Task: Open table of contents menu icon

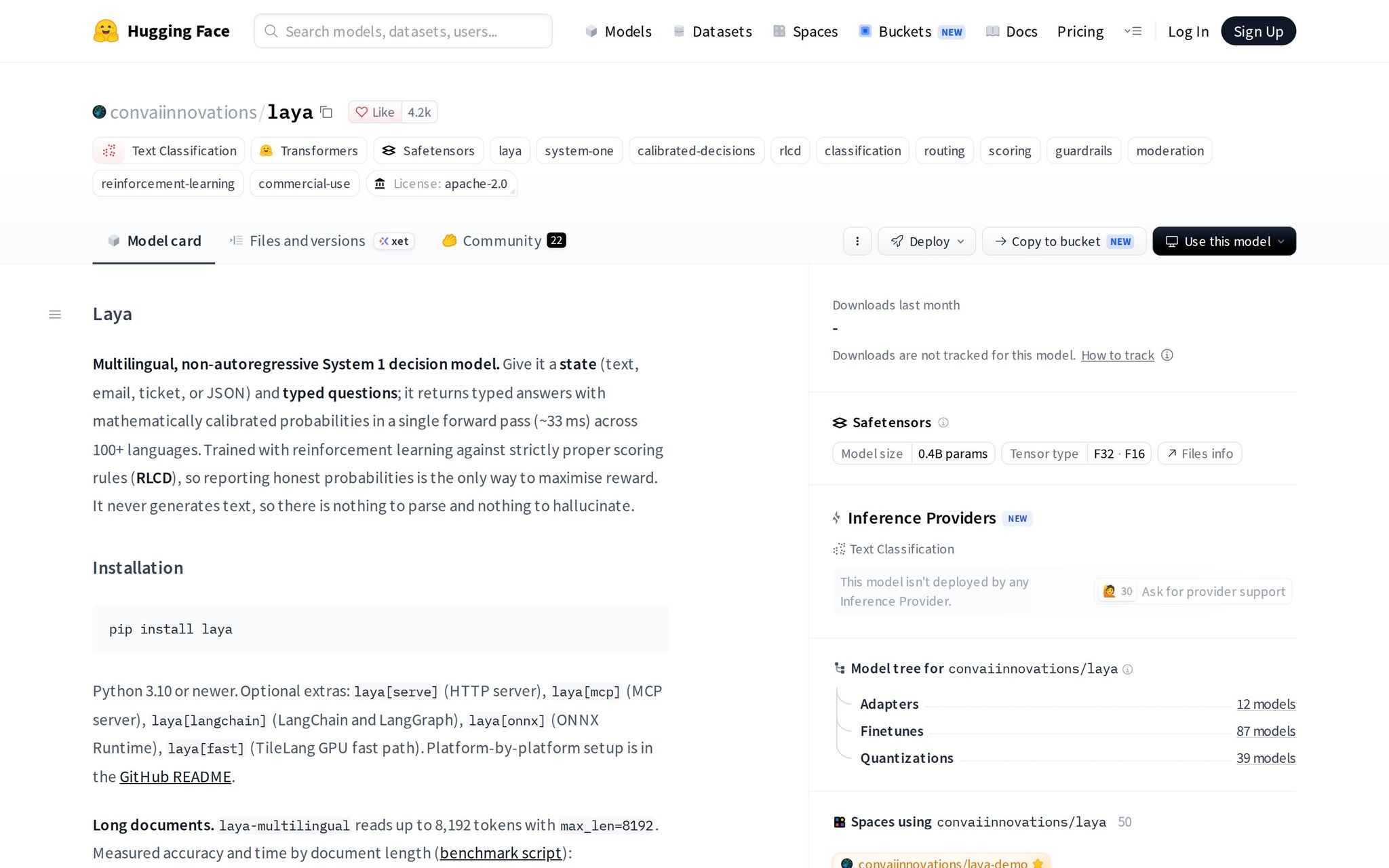Action: pos(55,314)
